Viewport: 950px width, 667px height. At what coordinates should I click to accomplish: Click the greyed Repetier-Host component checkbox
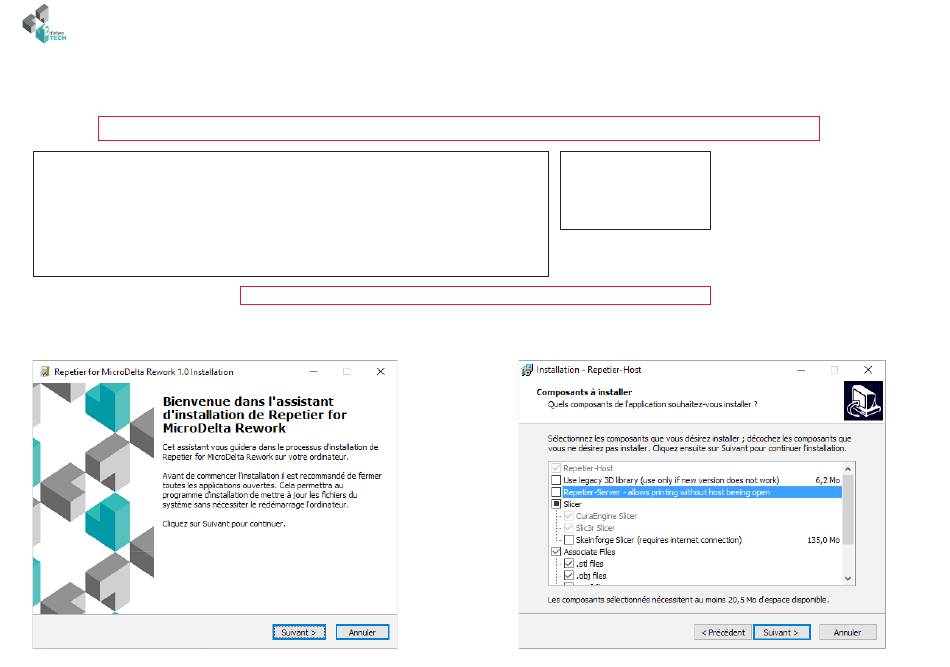point(556,468)
